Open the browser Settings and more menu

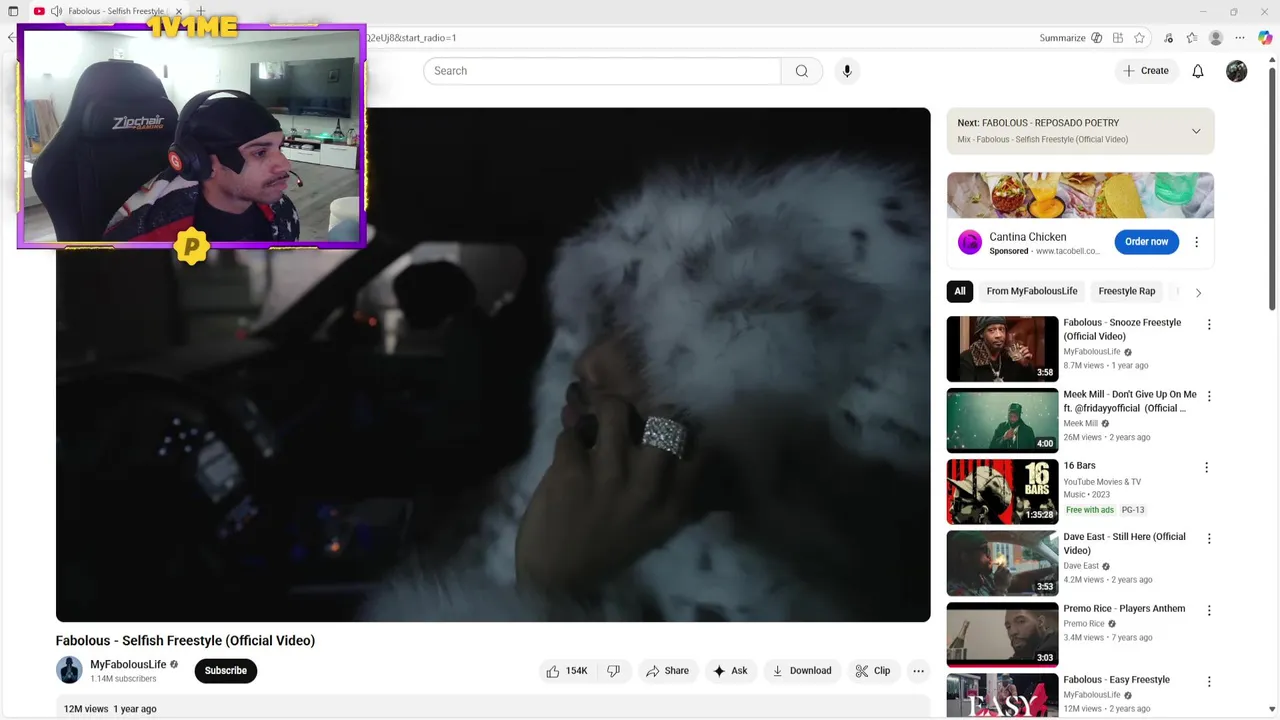click(1241, 38)
